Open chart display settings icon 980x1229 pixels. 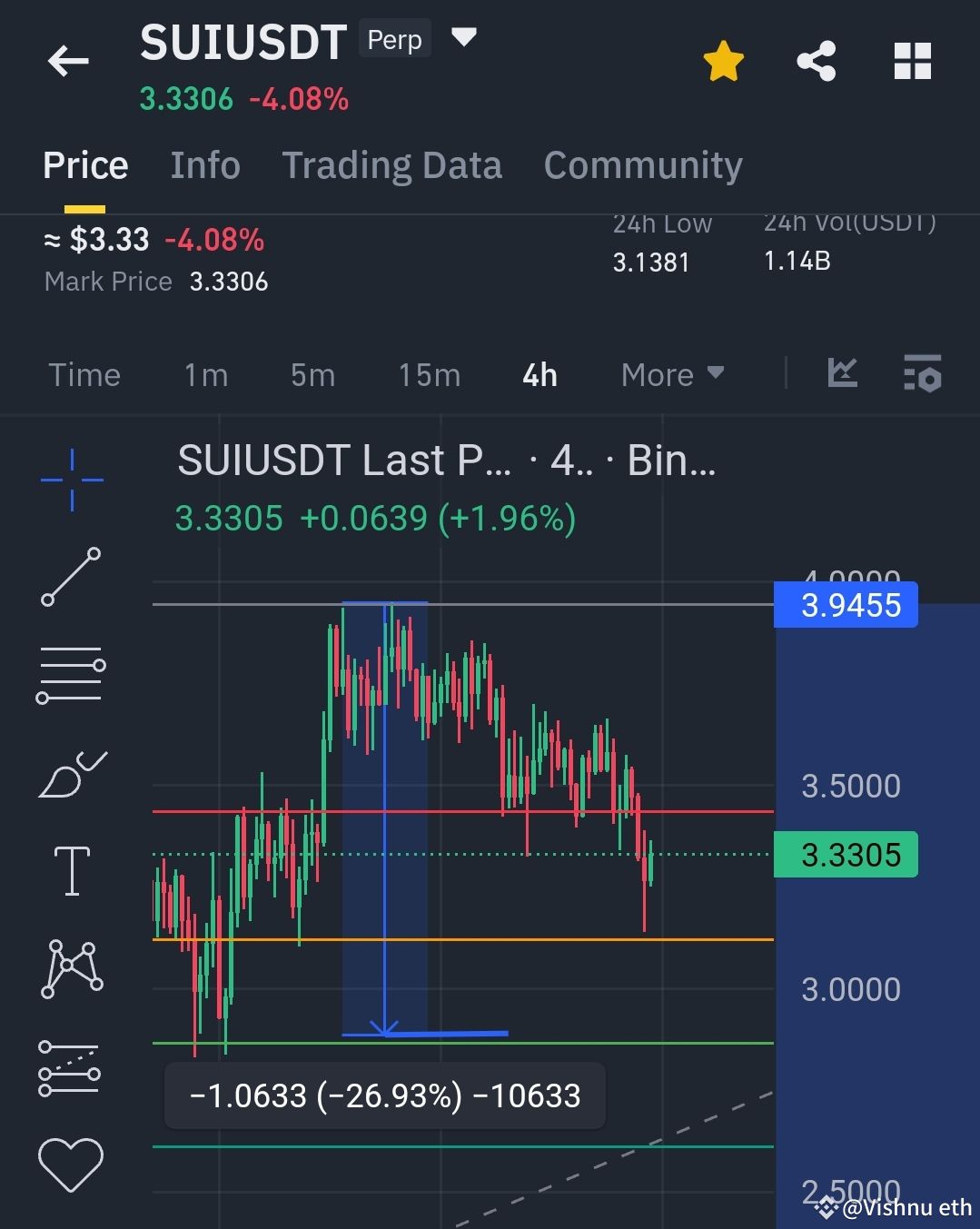(920, 373)
